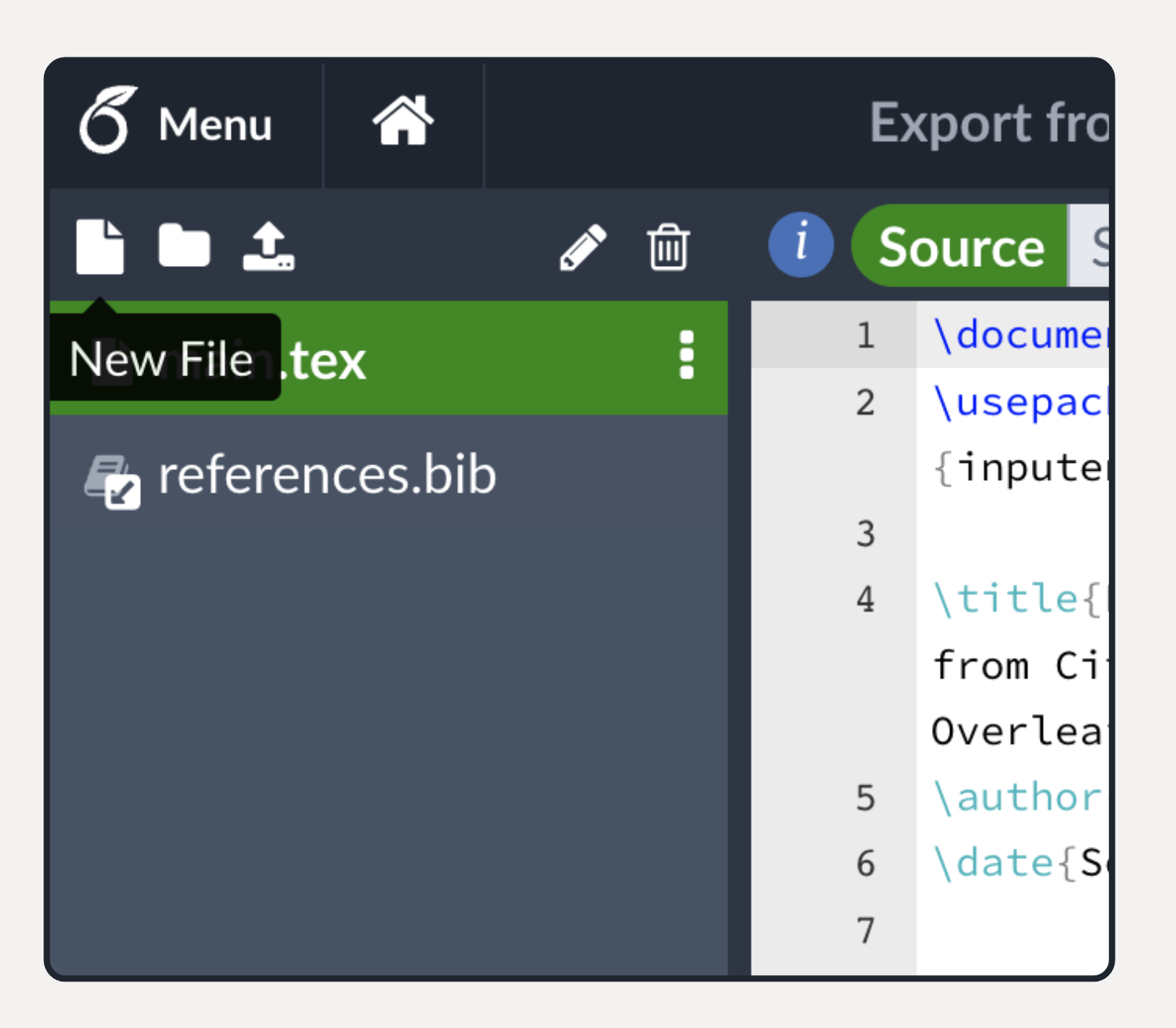Rename the selected file using the pencil icon
The image size is (1176, 1028).
click(x=583, y=247)
